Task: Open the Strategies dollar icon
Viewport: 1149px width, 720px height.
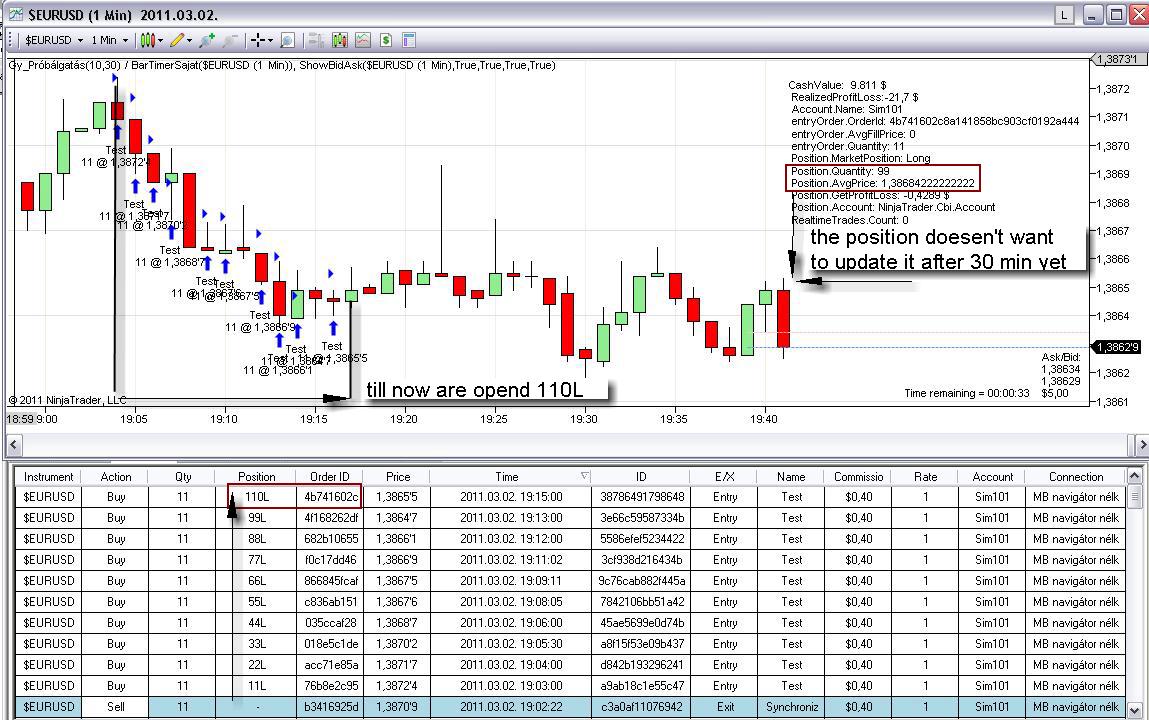Action: pos(385,40)
